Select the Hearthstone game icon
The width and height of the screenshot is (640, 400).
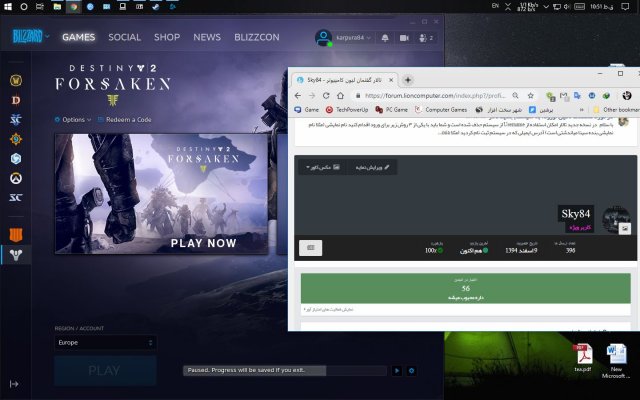pos(16,139)
